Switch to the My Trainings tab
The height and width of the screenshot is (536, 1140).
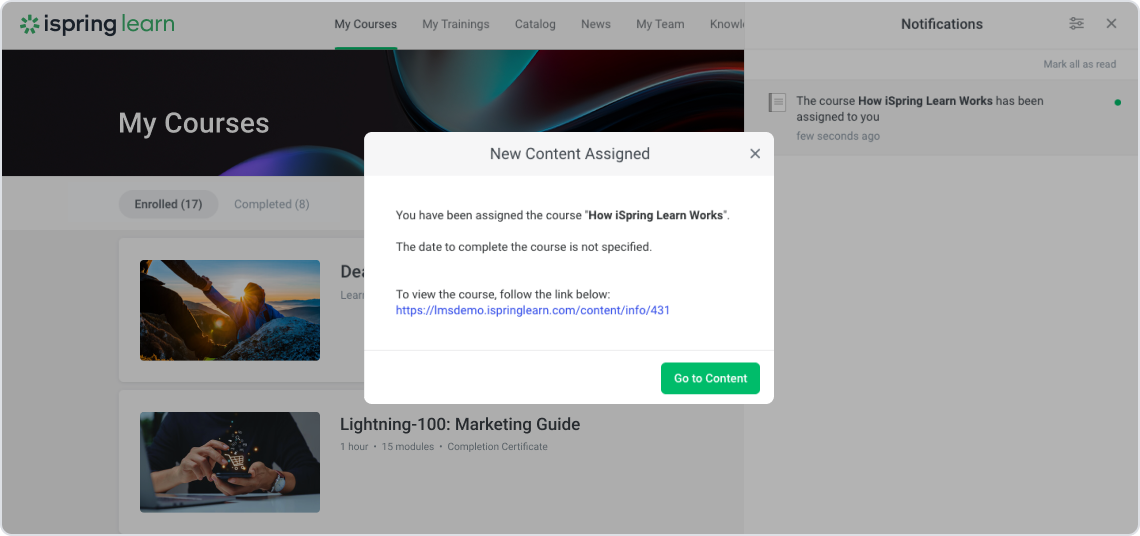[x=456, y=24]
